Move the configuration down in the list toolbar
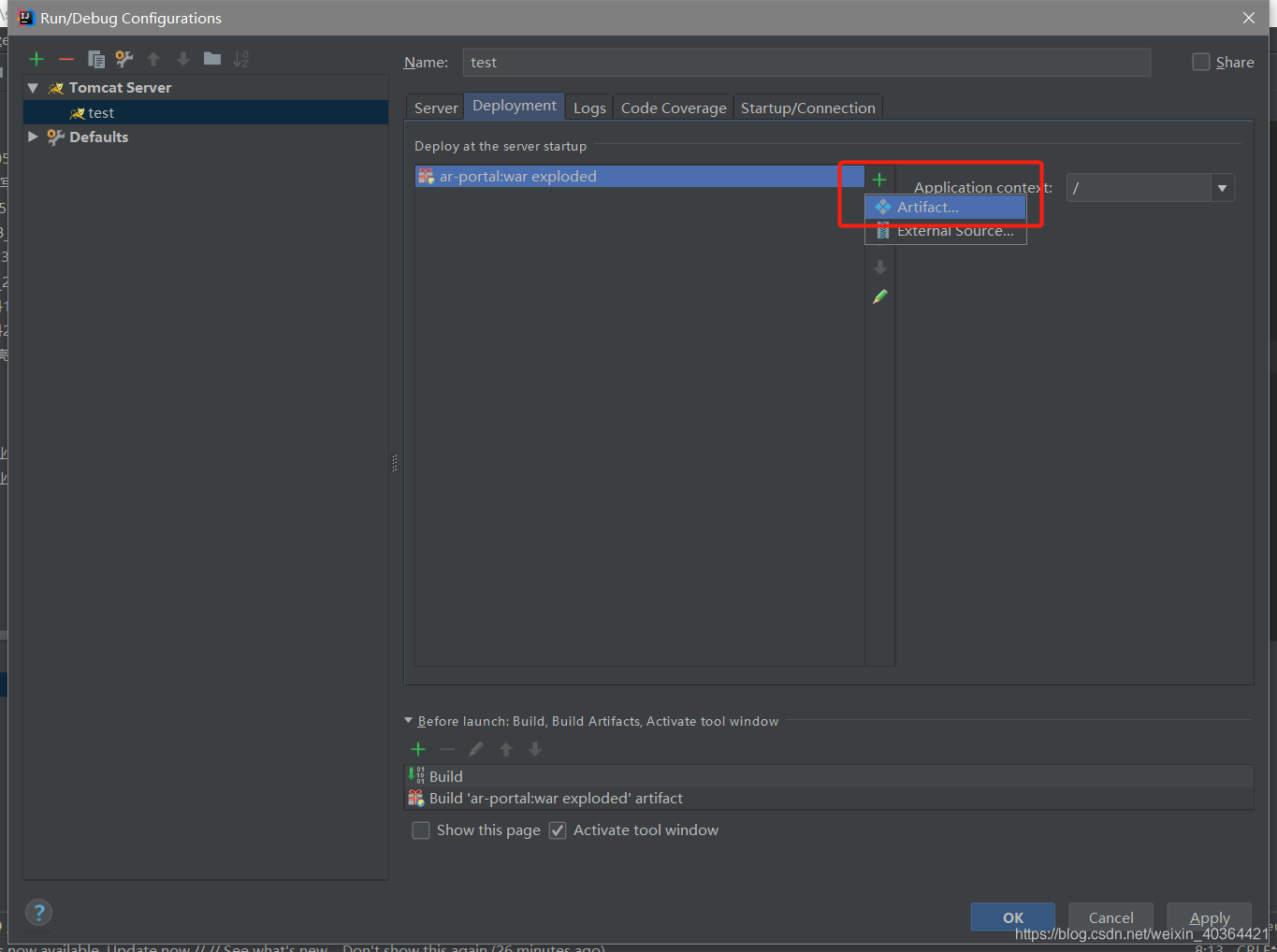Image resolution: width=1277 pixels, height=952 pixels. tap(183, 59)
